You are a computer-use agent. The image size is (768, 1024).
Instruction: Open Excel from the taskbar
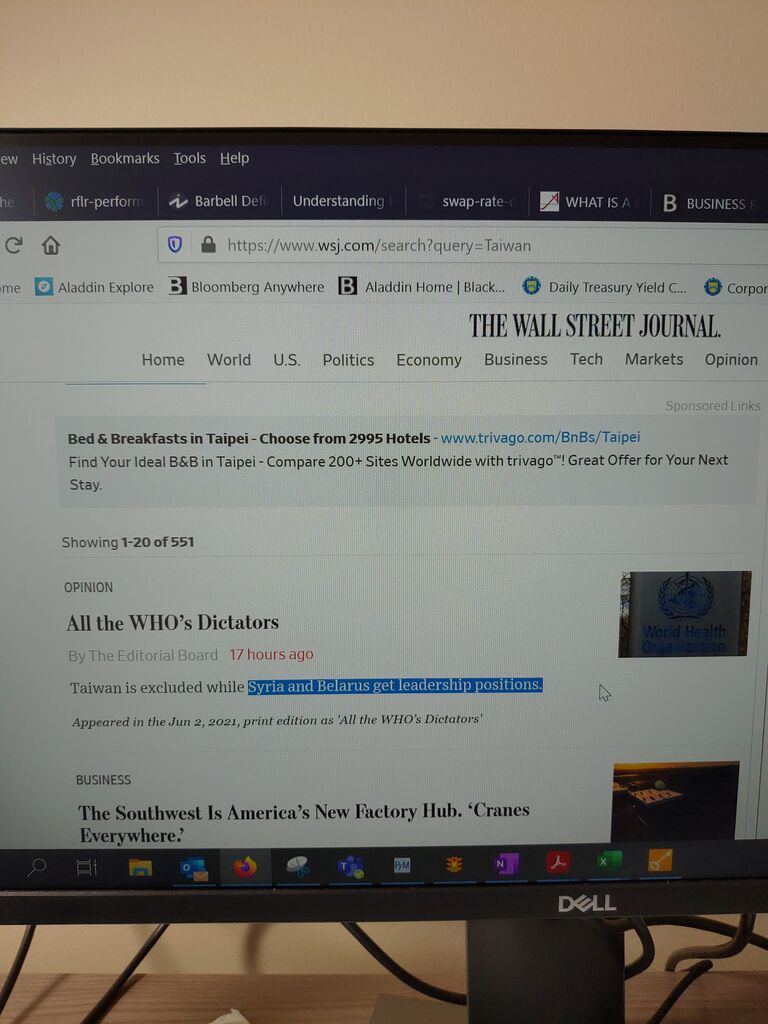click(609, 861)
